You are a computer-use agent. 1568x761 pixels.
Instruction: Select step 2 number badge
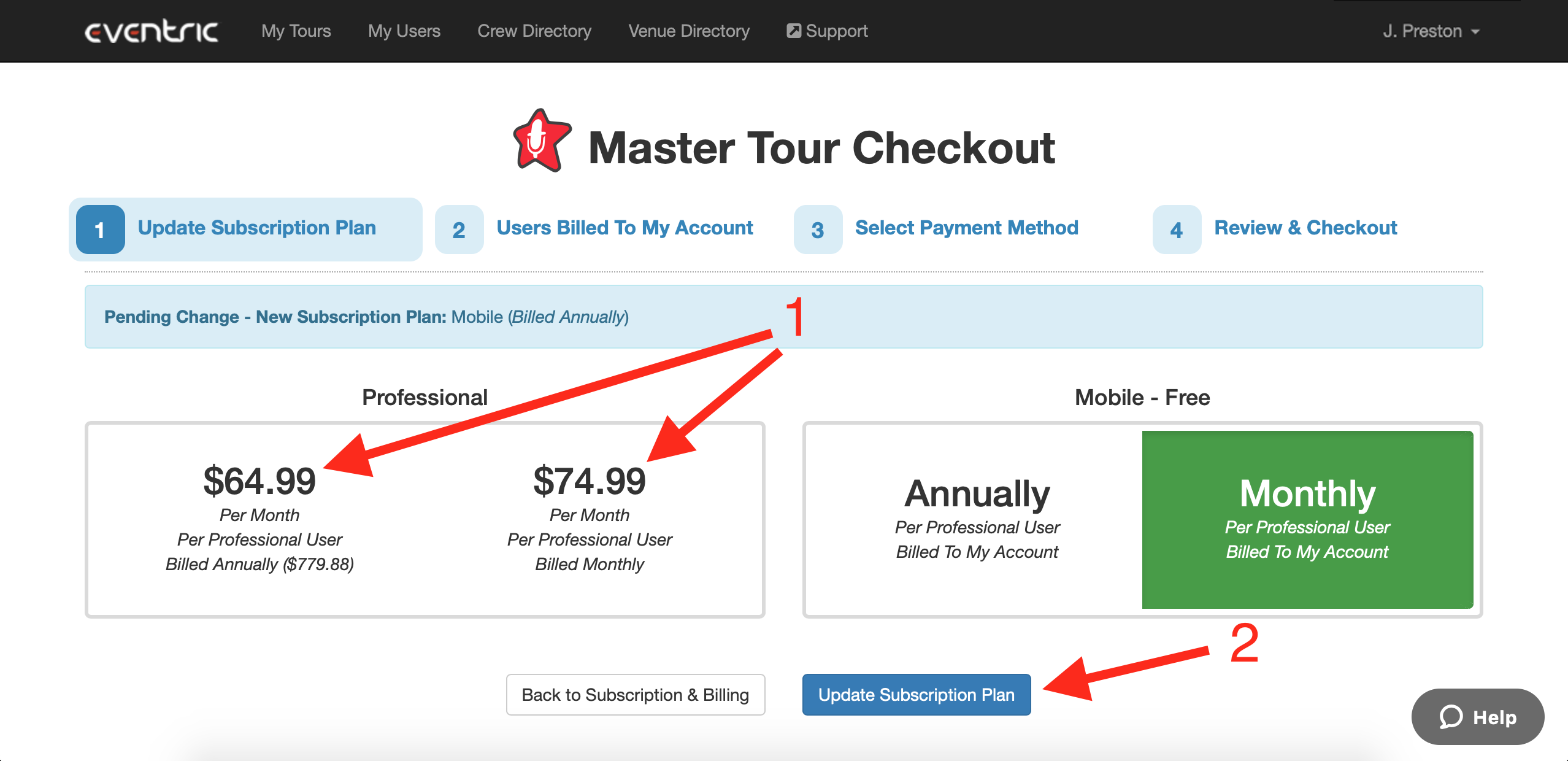tap(459, 230)
